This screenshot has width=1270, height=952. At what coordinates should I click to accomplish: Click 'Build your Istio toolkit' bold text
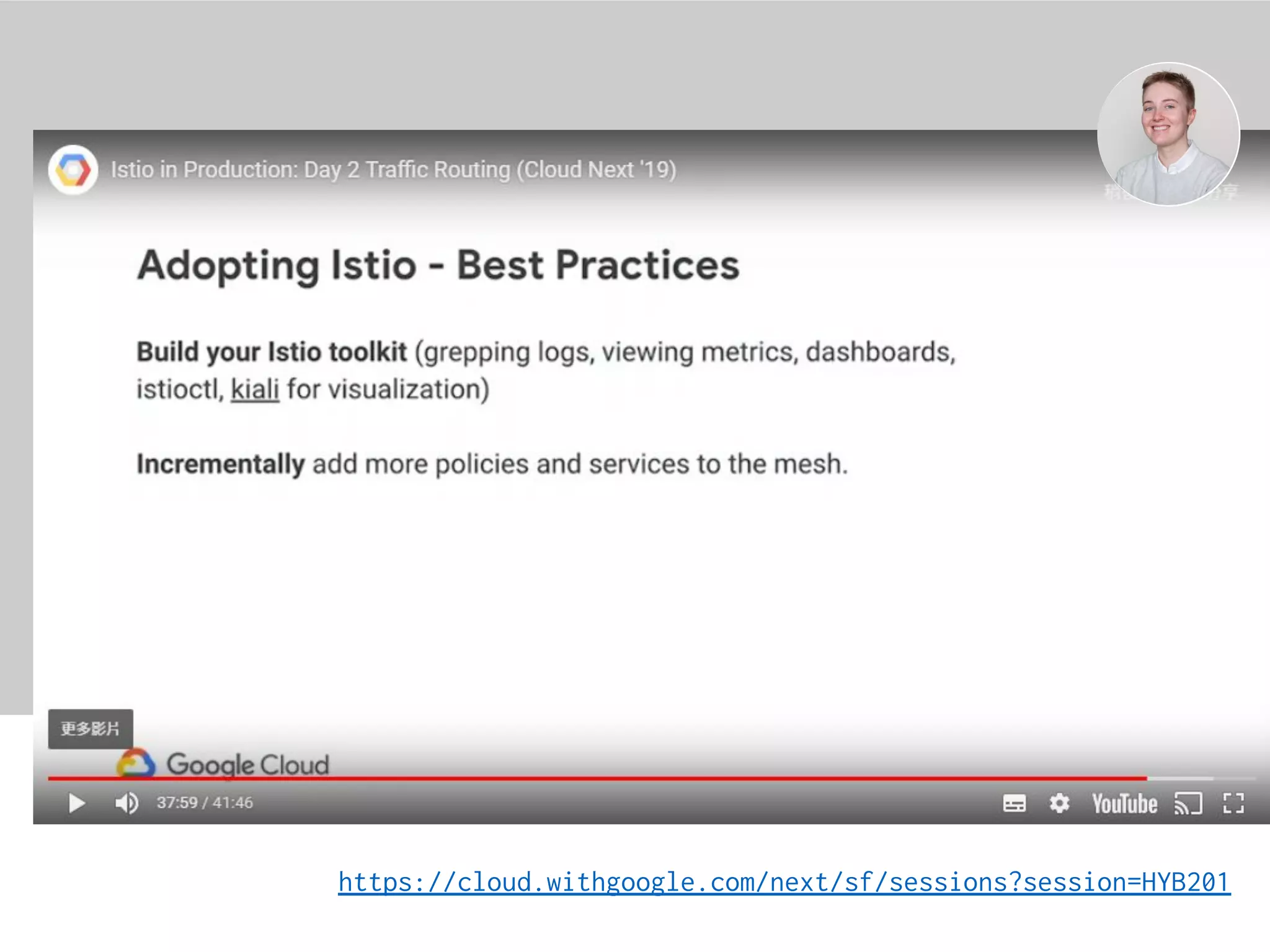pyautogui.click(x=272, y=352)
